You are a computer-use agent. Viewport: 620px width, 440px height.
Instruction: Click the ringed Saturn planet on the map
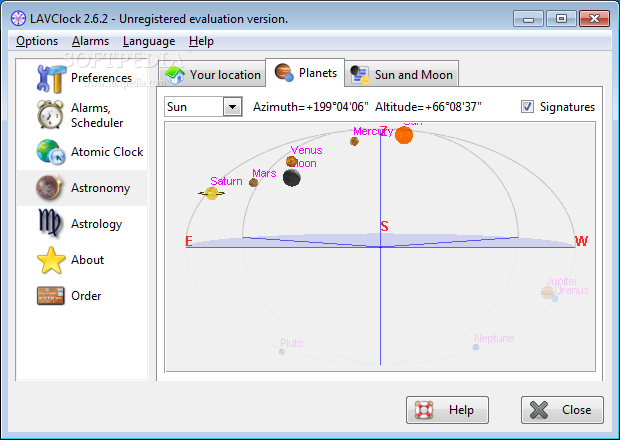click(x=212, y=193)
